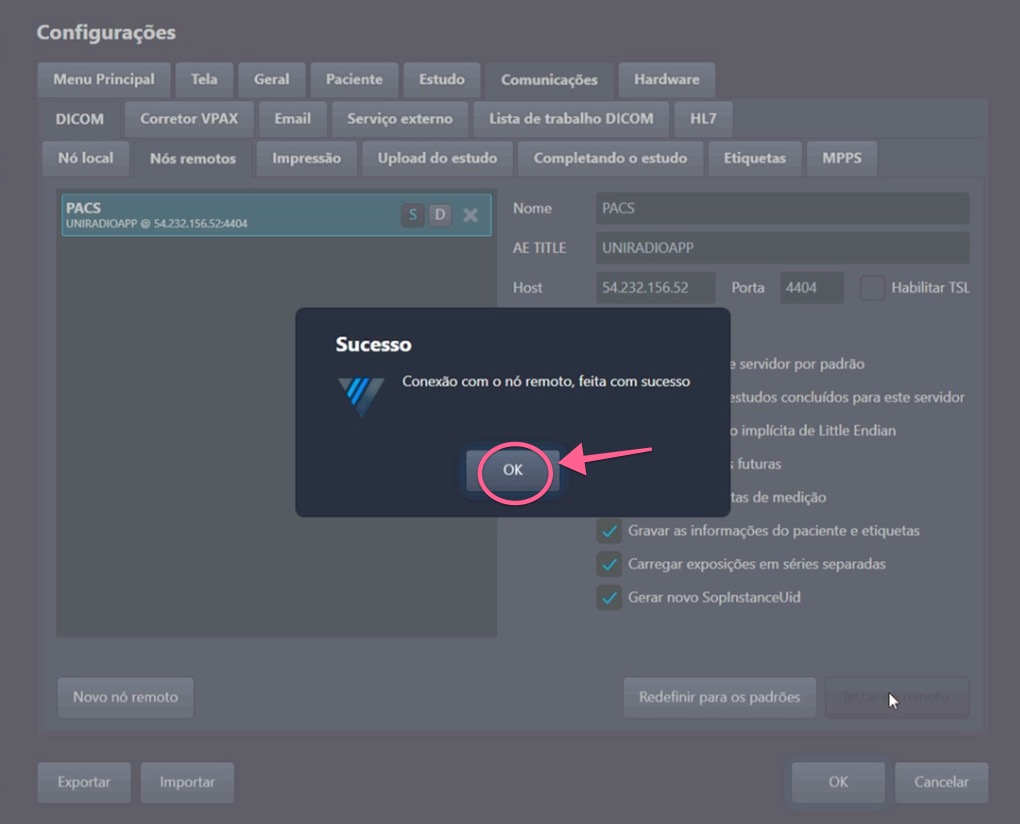Click the Cancelar button
This screenshot has height=824, width=1020.
pos(941,782)
